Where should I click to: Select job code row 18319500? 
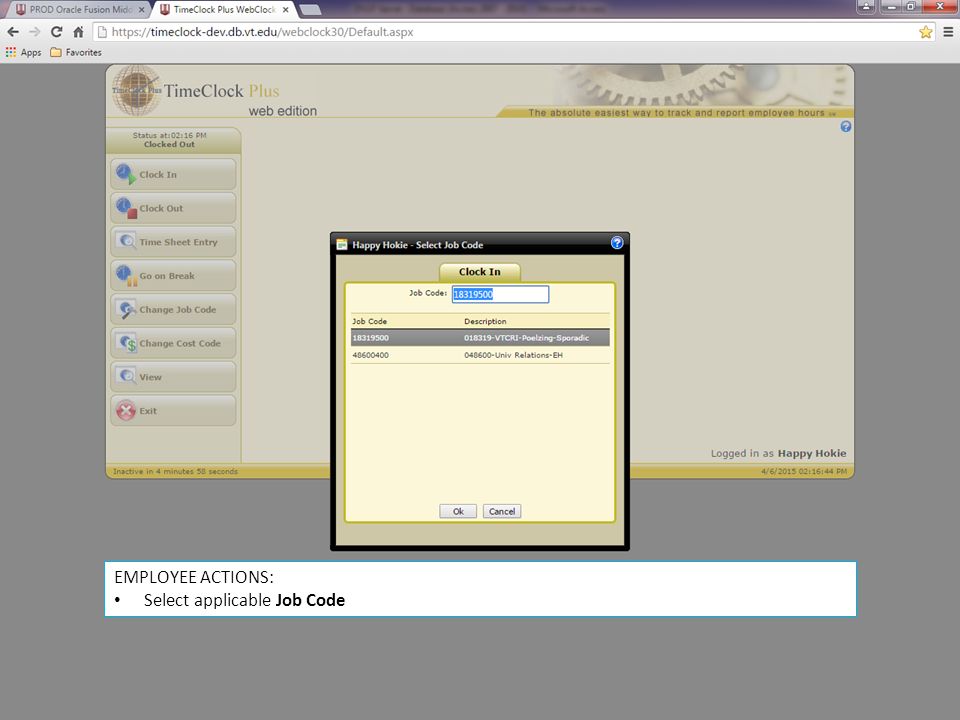click(480, 338)
